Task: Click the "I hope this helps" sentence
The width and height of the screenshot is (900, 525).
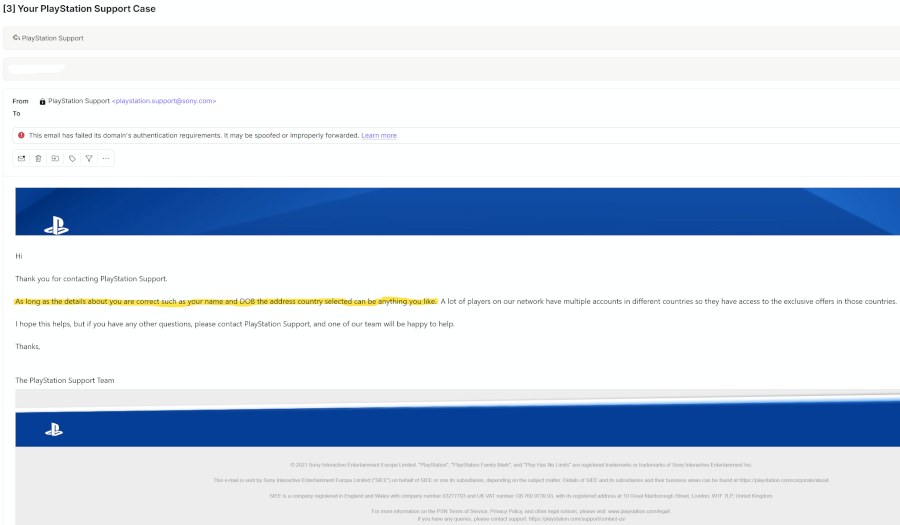Action: tap(235, 324)
